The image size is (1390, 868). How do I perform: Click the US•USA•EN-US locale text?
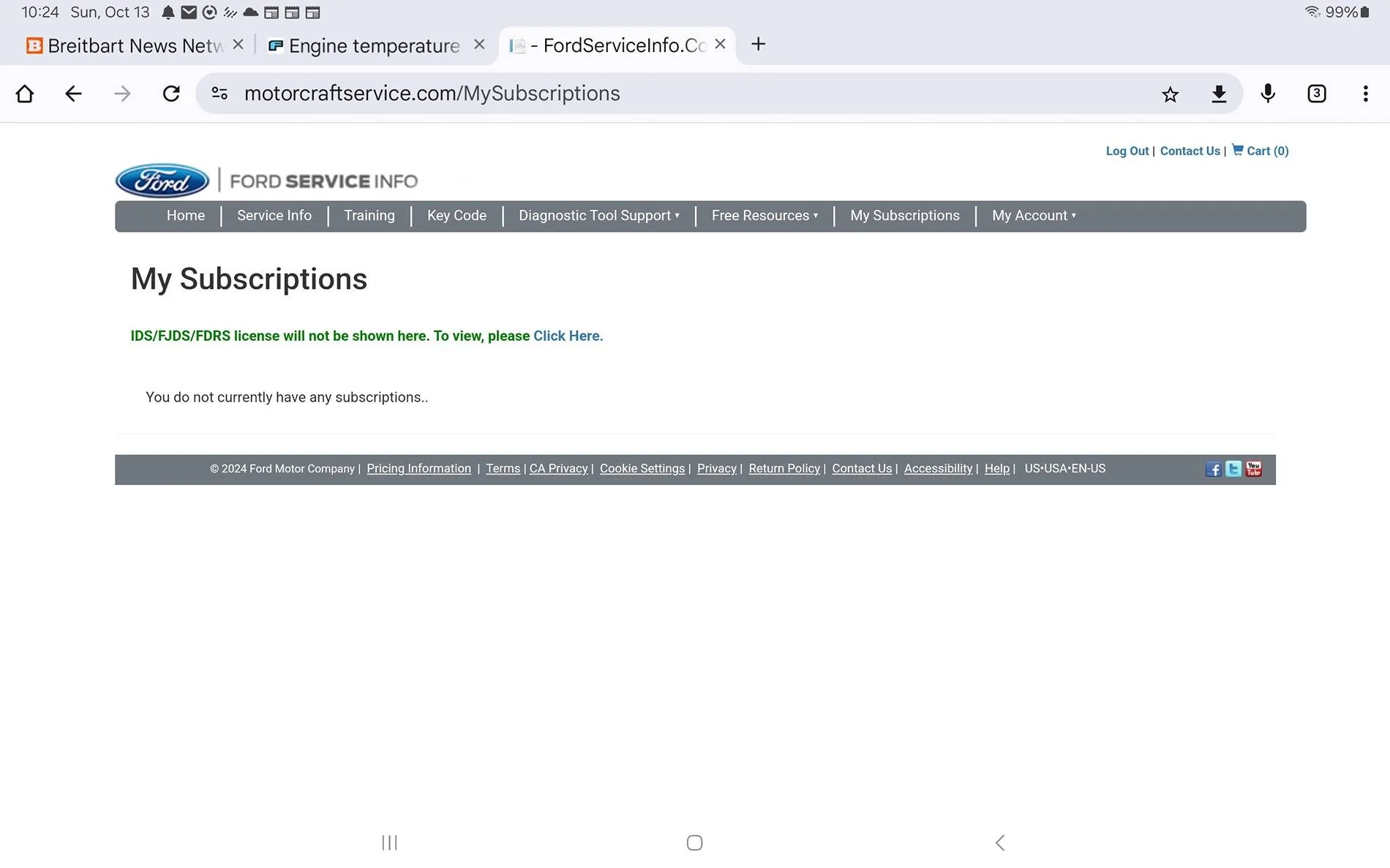point(1065,469)
